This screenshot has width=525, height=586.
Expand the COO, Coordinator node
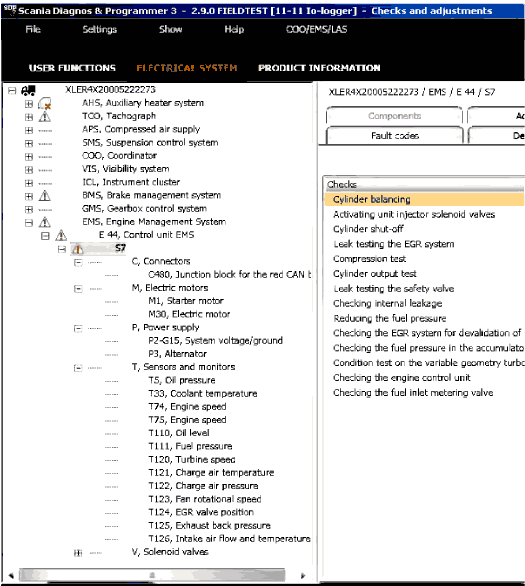(29, 157)
